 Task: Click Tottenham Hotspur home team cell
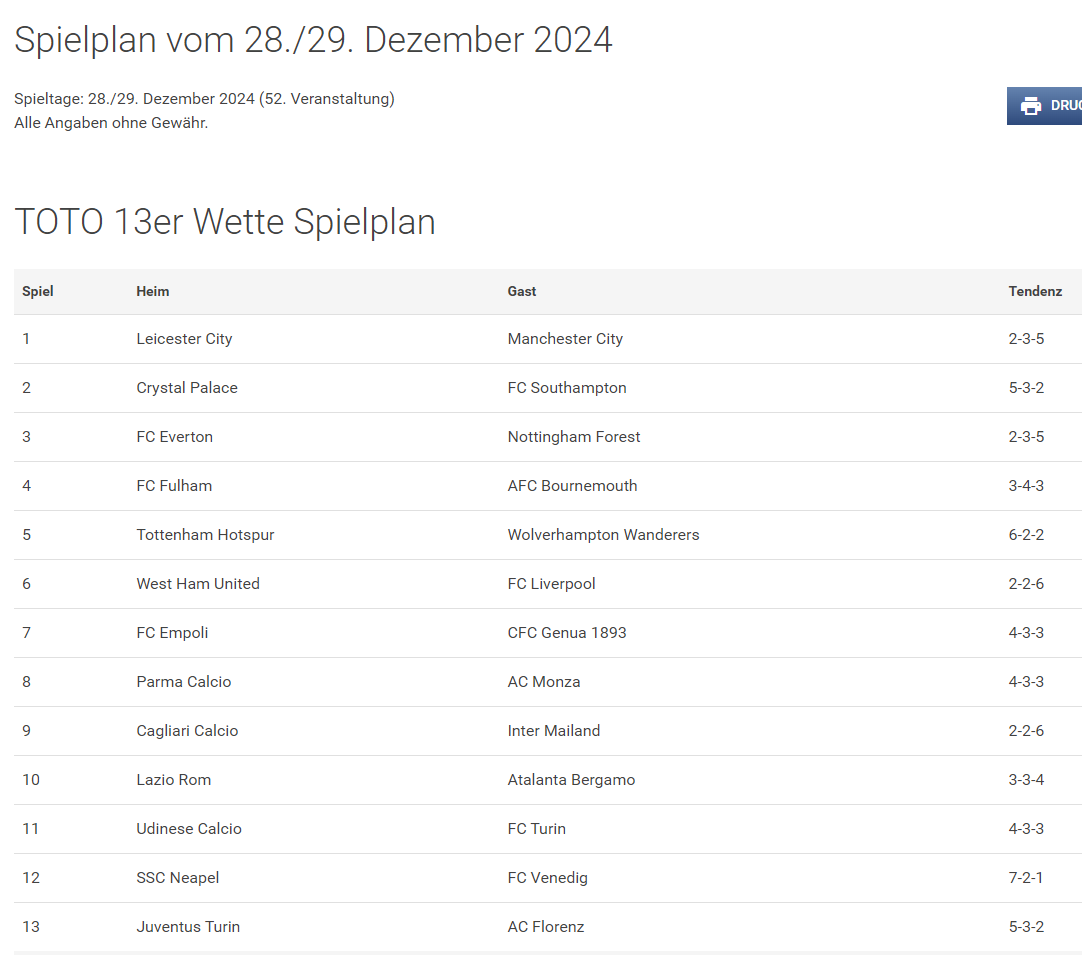click(205, 535)
